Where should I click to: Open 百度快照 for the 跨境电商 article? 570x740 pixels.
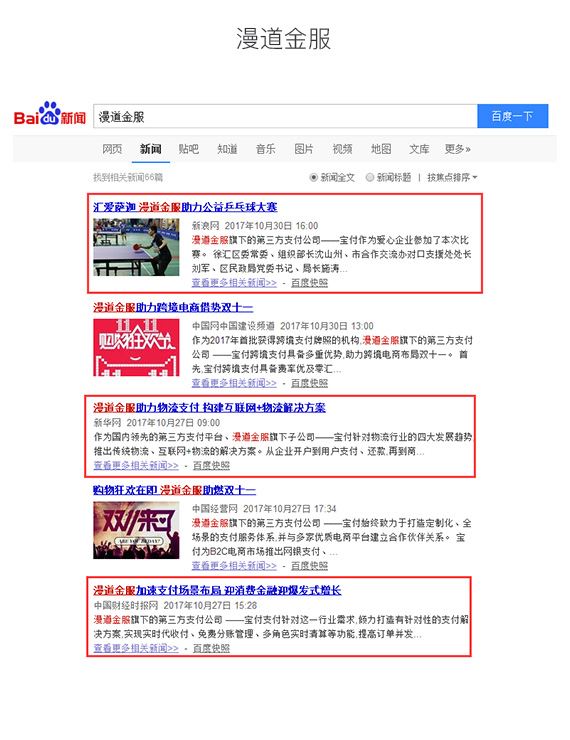click(x=310, y=383)
